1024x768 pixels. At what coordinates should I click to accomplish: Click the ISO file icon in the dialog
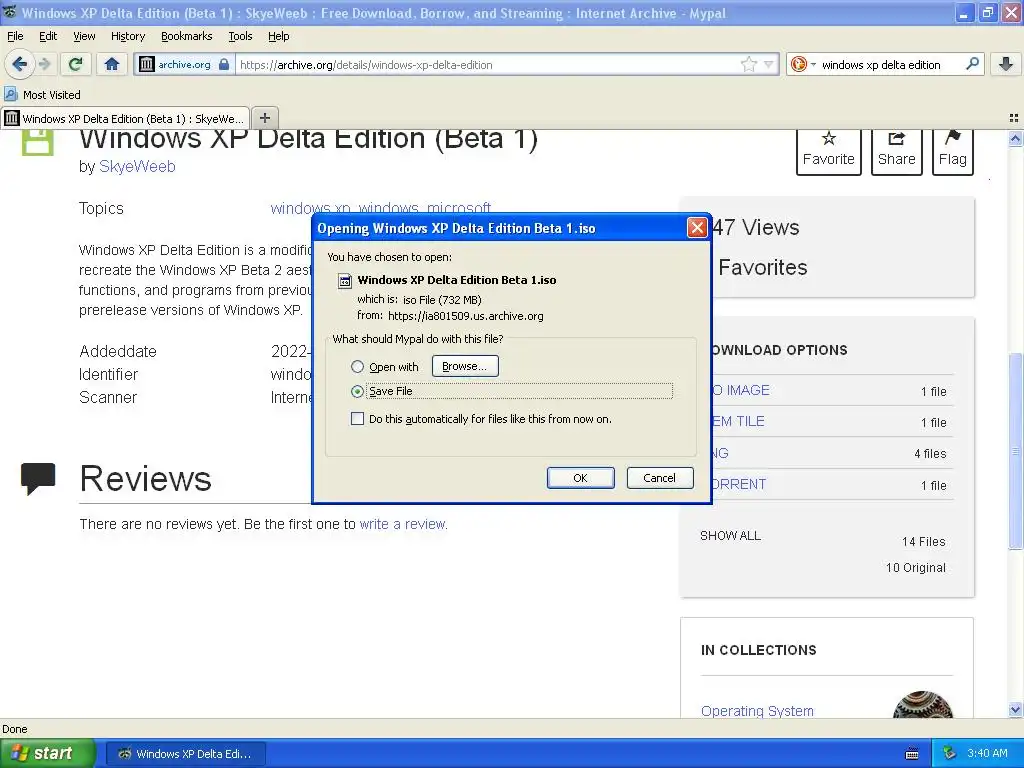click(x=344, y=281)
